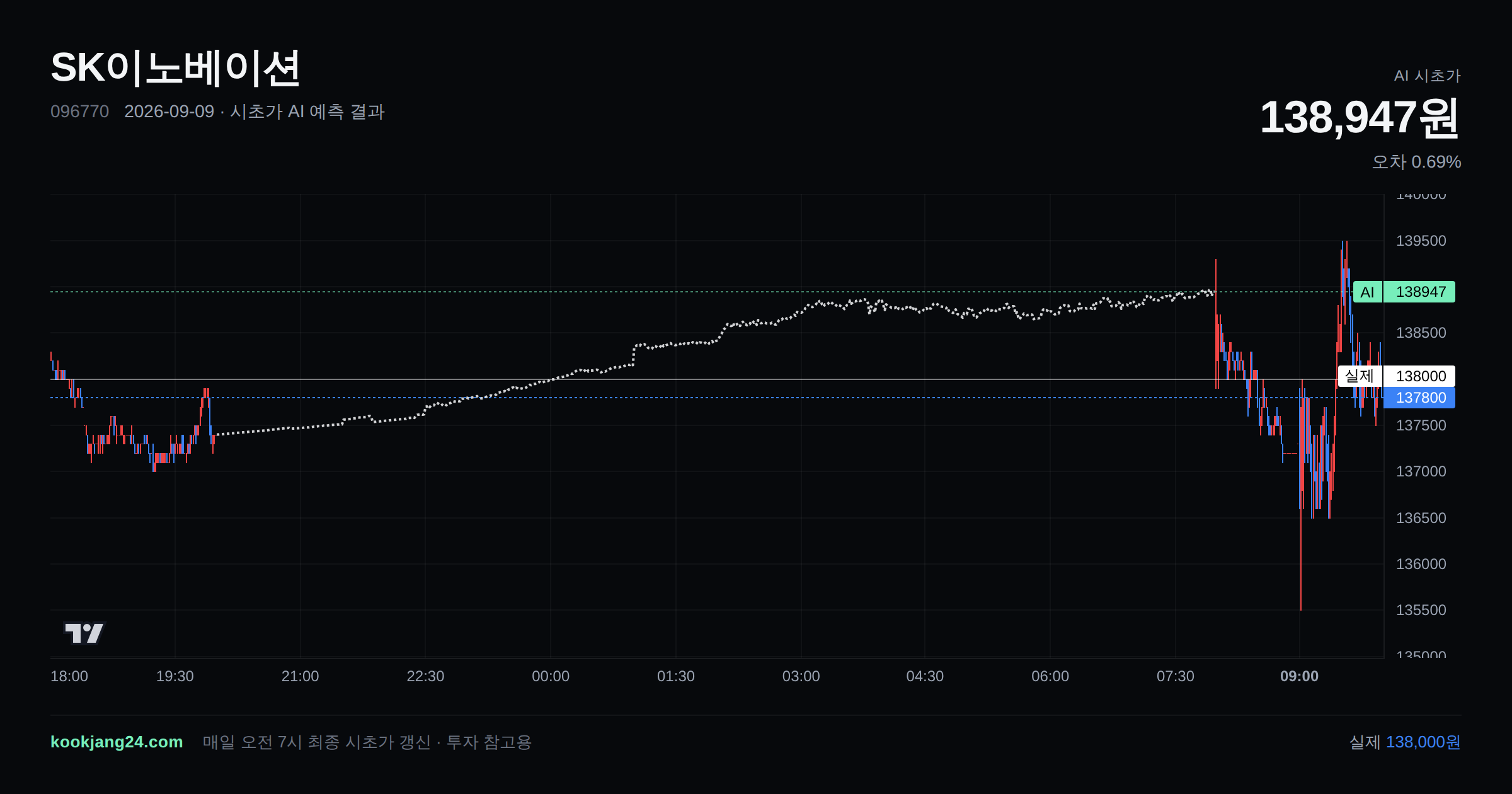Click the 136500 price axis value
1512x794 pixels.
pos(1421,518)
